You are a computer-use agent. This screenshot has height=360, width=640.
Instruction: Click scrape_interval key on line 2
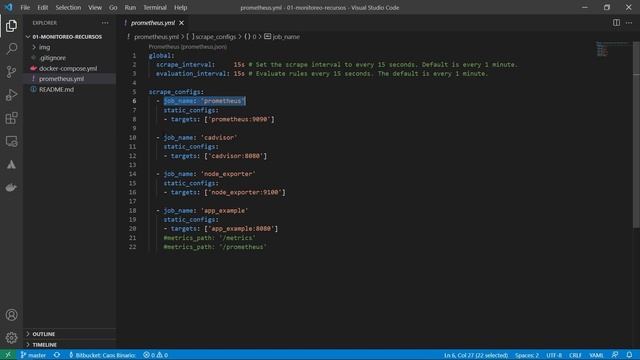coord(184,64)
